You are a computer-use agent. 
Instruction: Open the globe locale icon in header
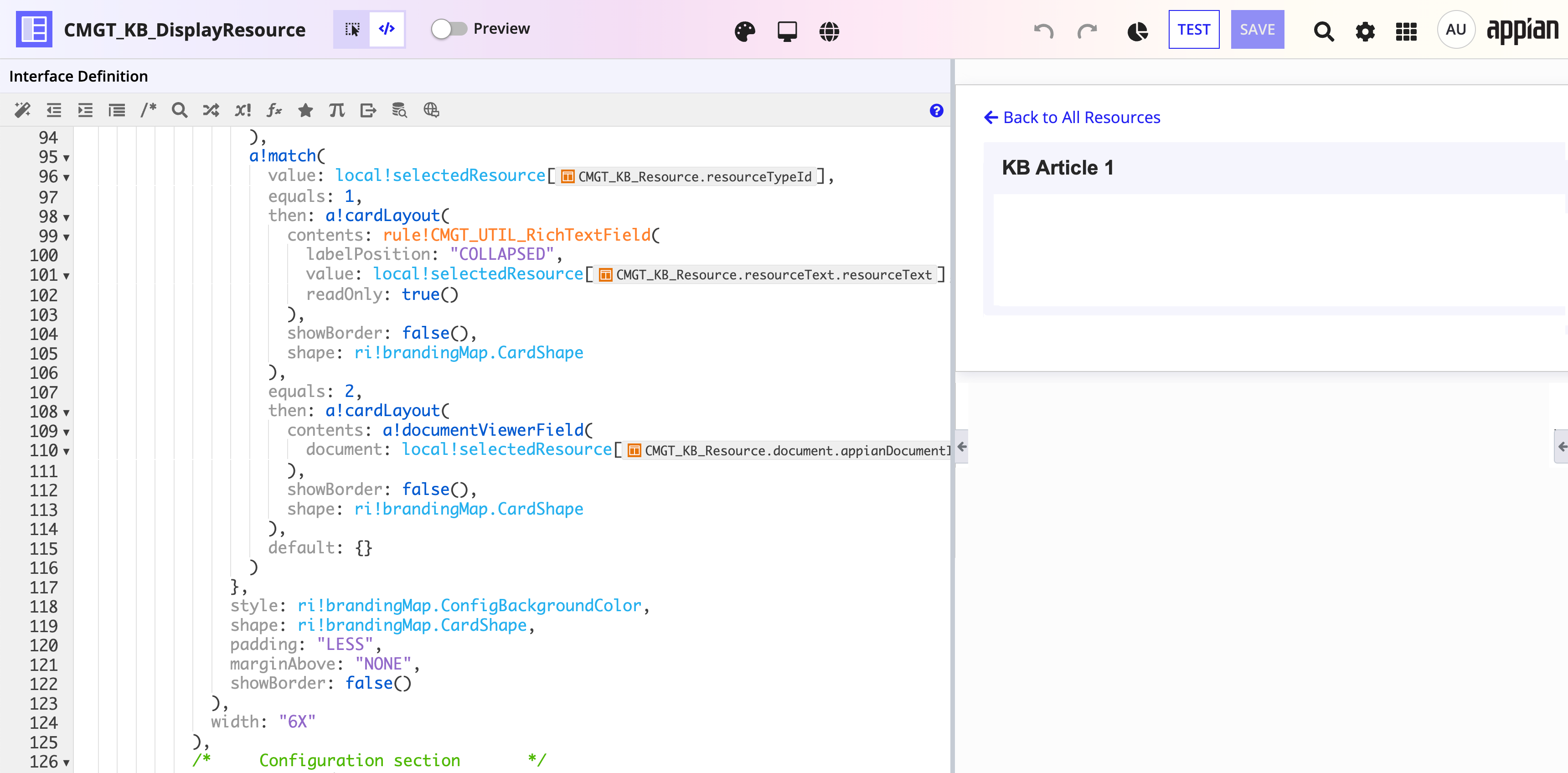point(829,31)
